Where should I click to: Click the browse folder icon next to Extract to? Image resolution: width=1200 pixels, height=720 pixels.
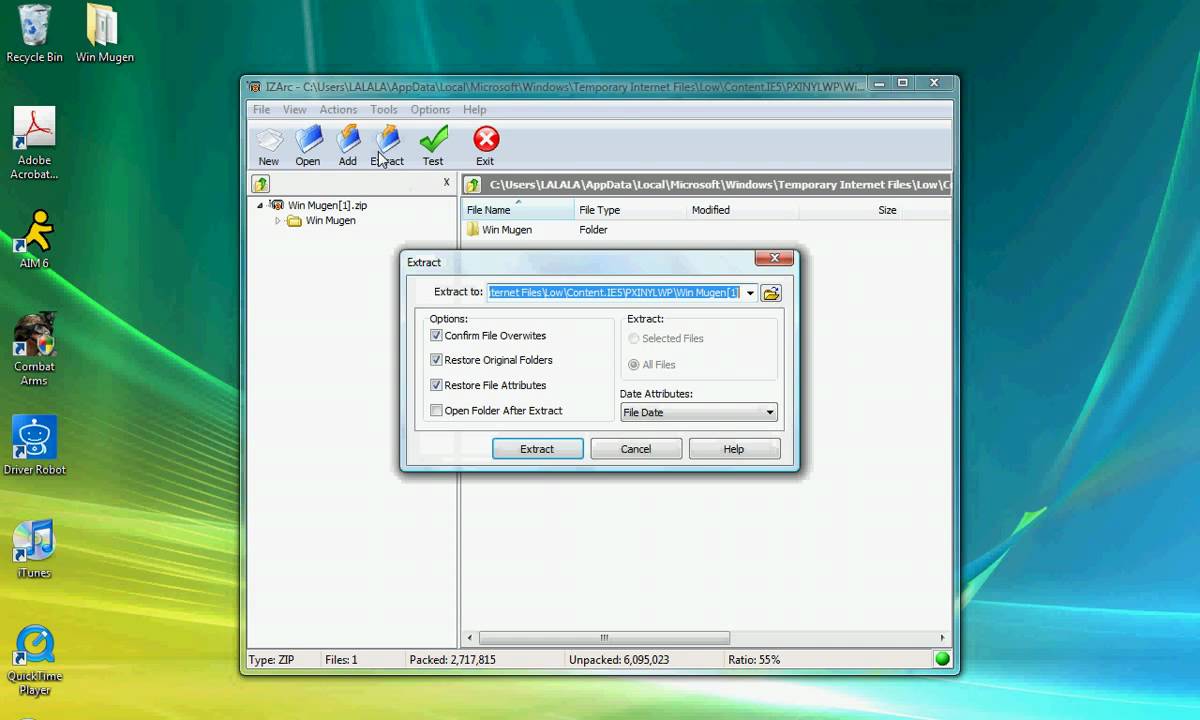pos(771,293)
